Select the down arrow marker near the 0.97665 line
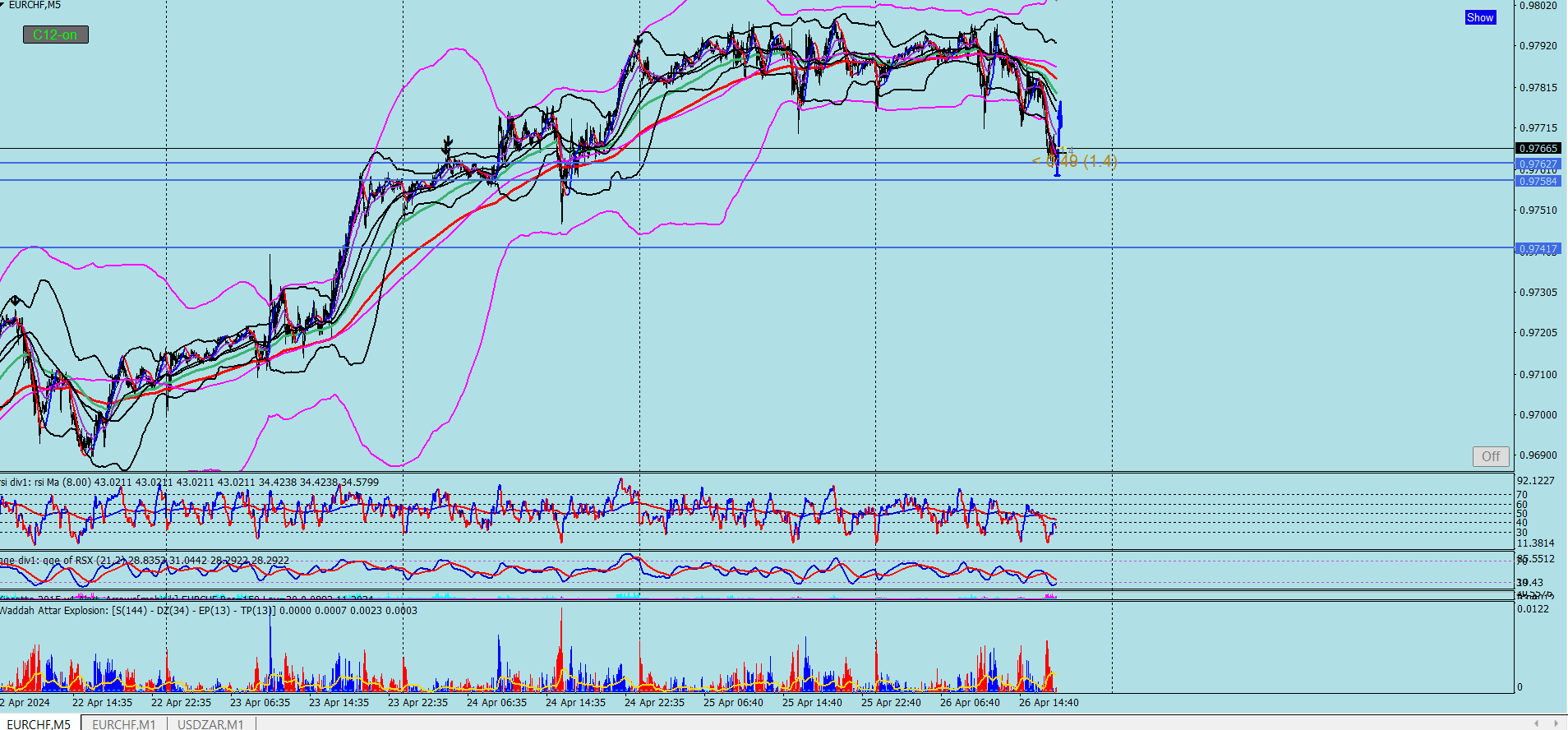 [x=448, y=145]
